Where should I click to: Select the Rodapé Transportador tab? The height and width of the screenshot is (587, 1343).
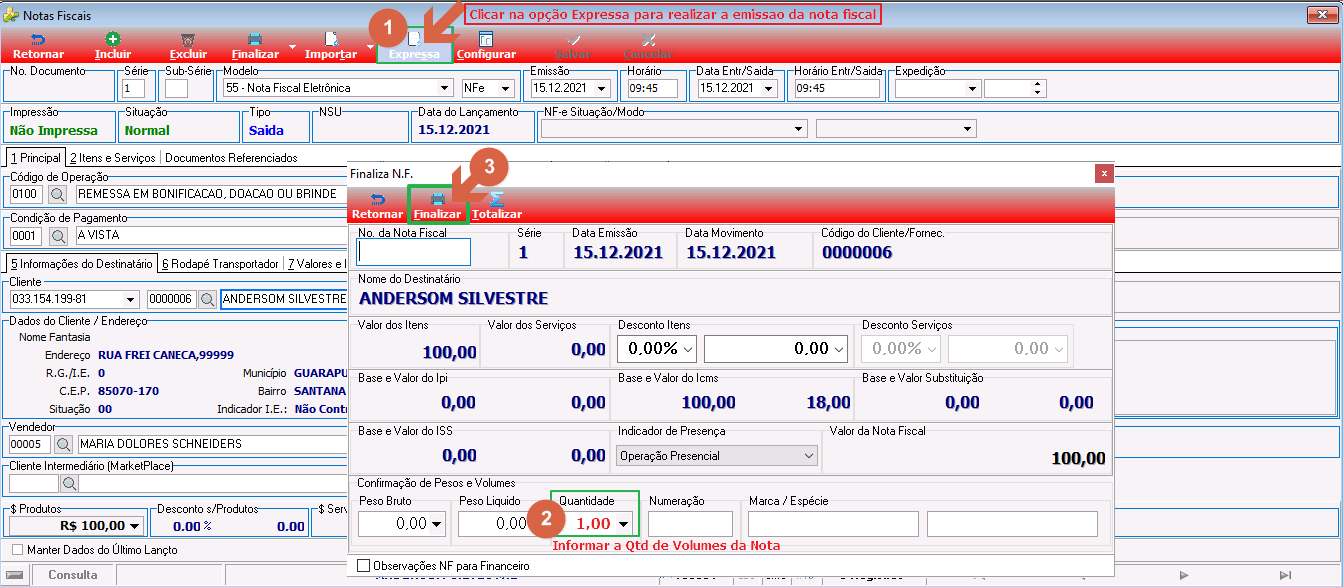(220, 264)
